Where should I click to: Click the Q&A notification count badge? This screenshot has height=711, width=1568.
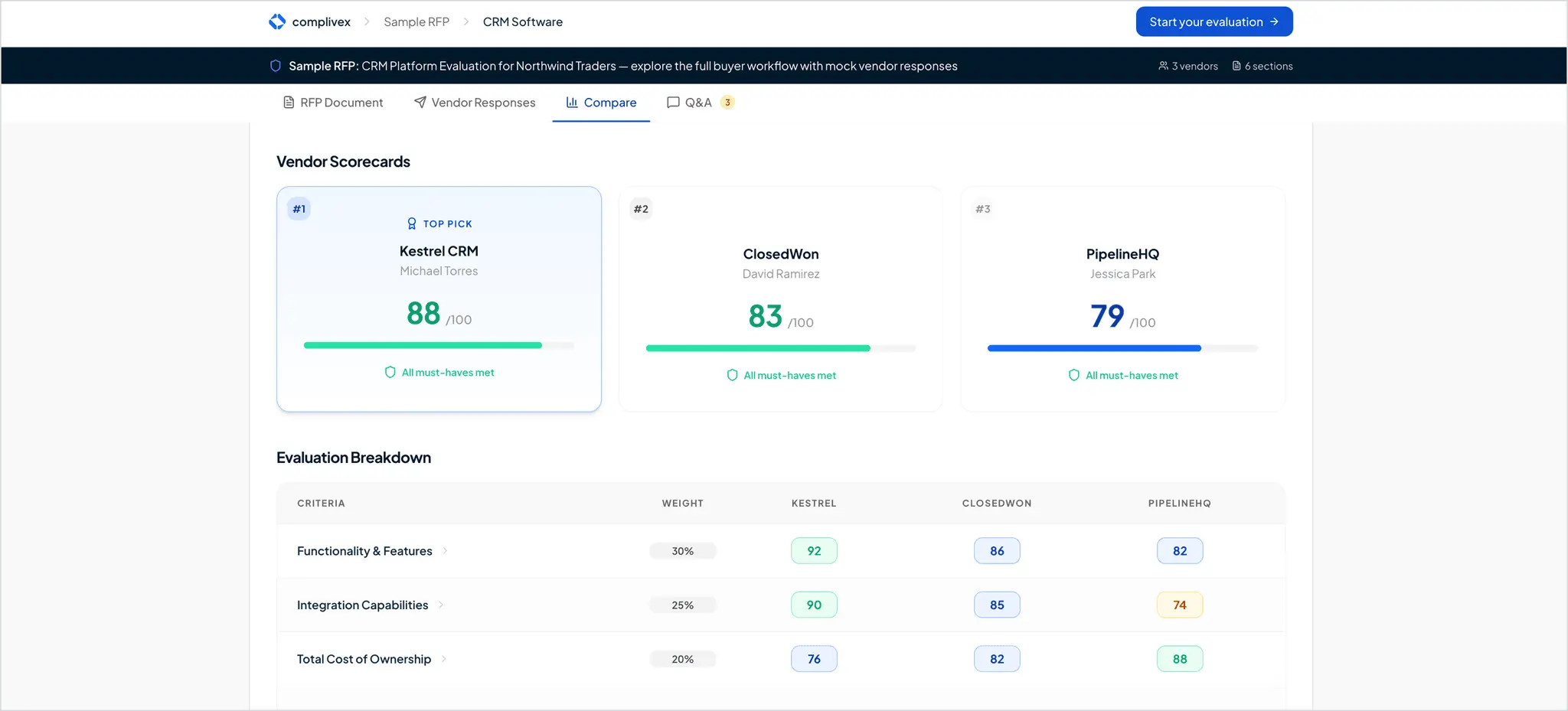pos(727,103)
